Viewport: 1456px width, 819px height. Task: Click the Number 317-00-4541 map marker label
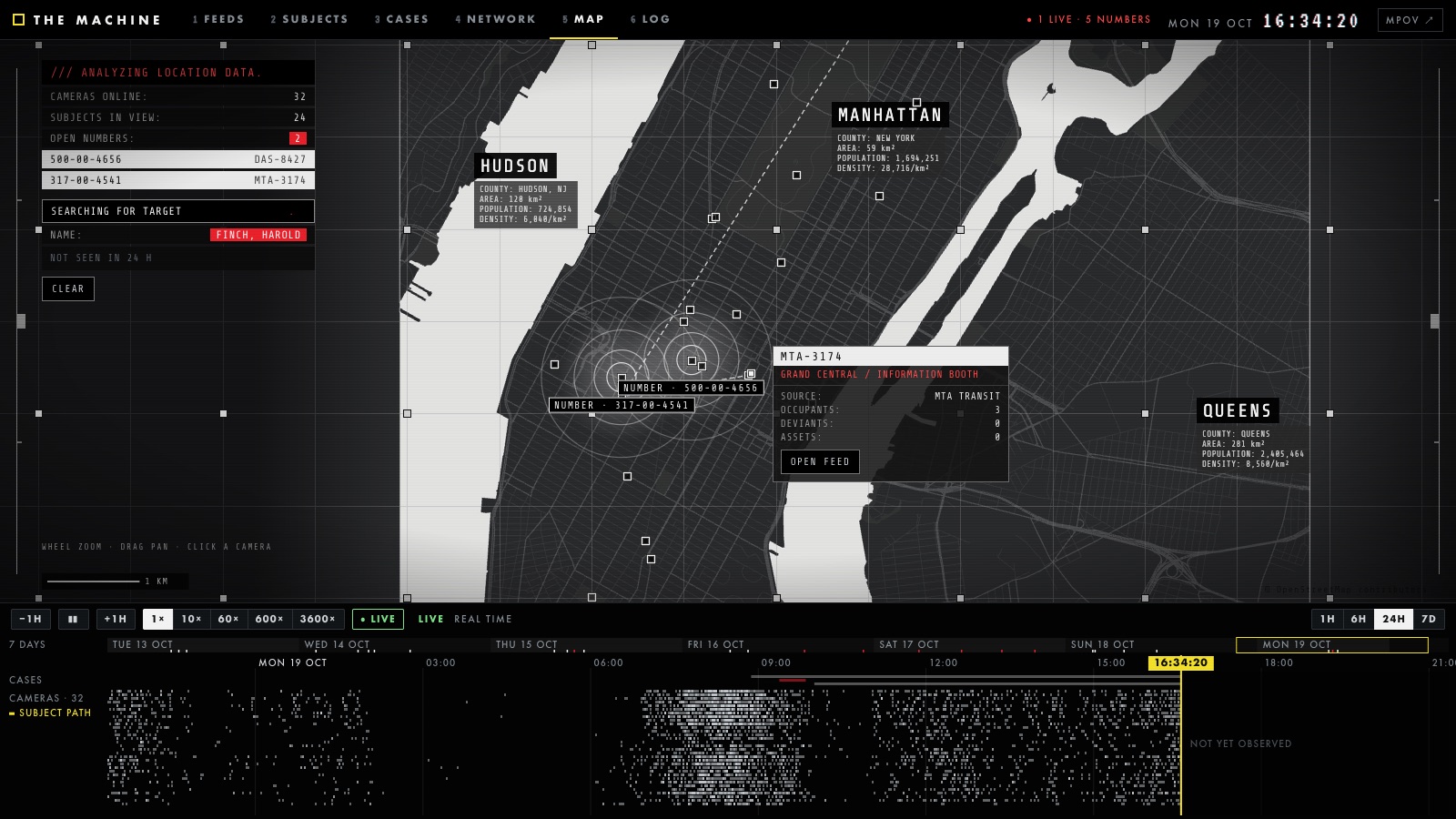(x=622, y=405)
